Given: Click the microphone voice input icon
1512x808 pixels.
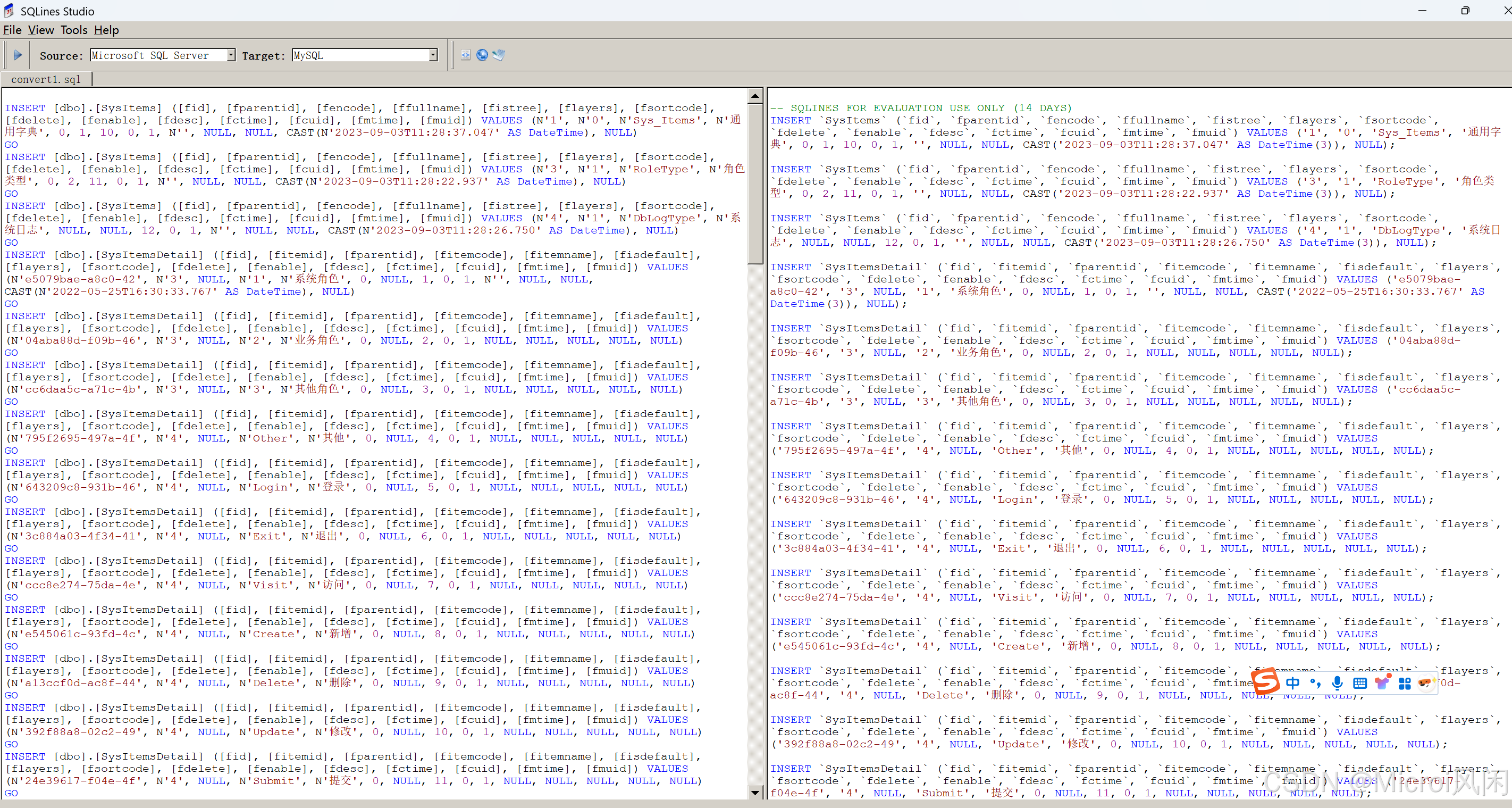Looking at the screenshot, I should click(x=1337, y=683).
